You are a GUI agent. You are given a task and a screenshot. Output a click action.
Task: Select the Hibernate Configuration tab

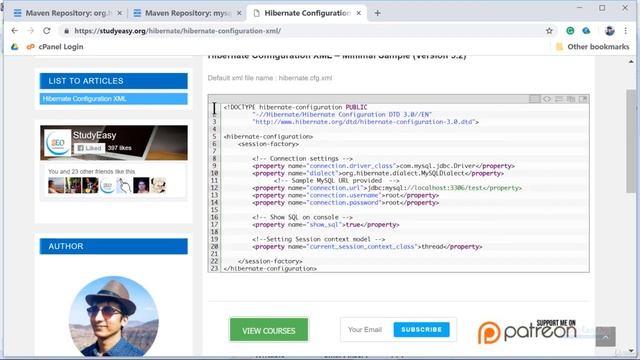307,13
